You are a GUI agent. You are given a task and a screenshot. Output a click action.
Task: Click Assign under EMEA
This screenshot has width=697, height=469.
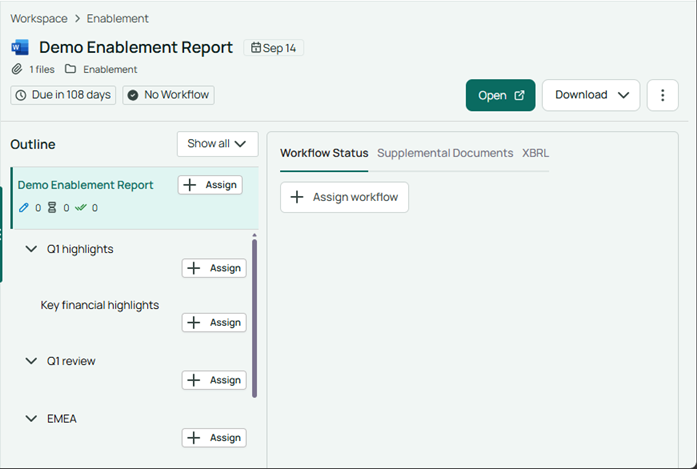[x=214, y=438]
